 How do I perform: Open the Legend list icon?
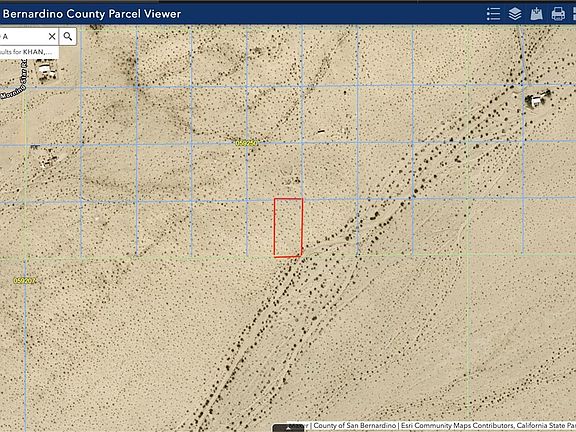[493, 14]
